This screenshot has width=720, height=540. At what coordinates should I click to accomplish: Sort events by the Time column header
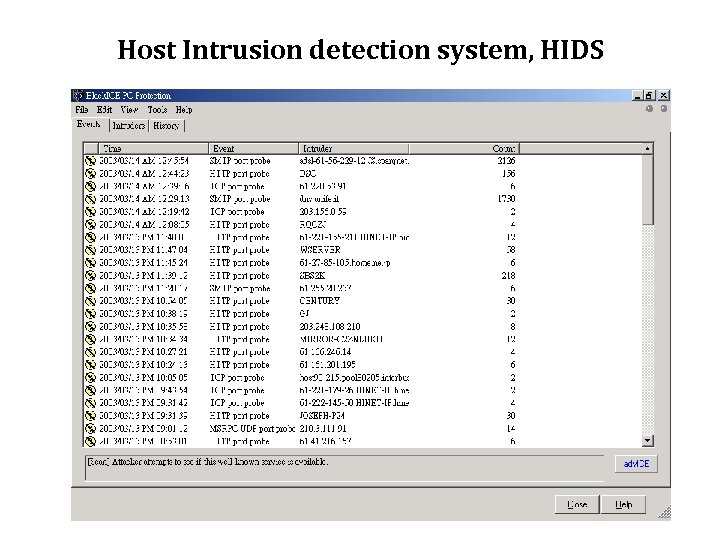[153, 149]
